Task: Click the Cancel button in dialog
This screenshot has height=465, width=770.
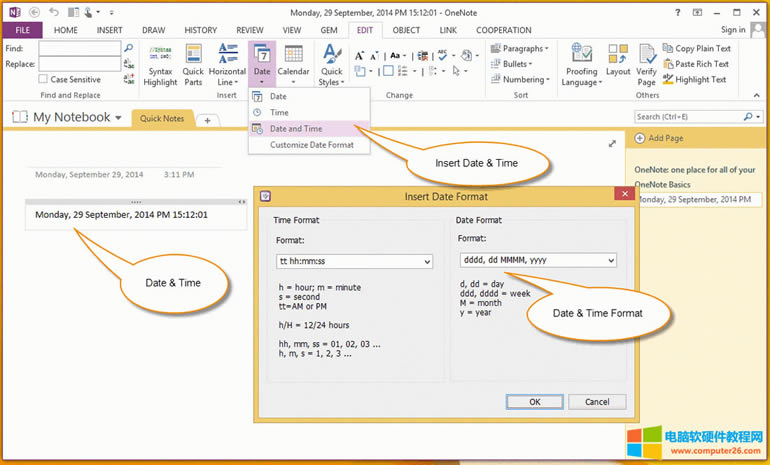Action: 597,401
